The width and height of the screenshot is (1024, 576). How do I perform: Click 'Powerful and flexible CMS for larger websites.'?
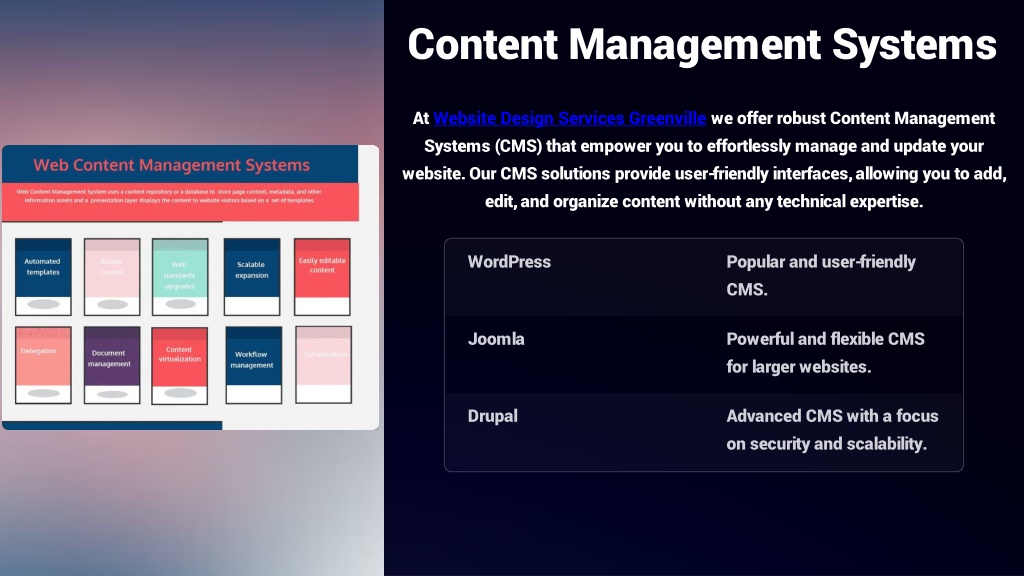[825, 353]
